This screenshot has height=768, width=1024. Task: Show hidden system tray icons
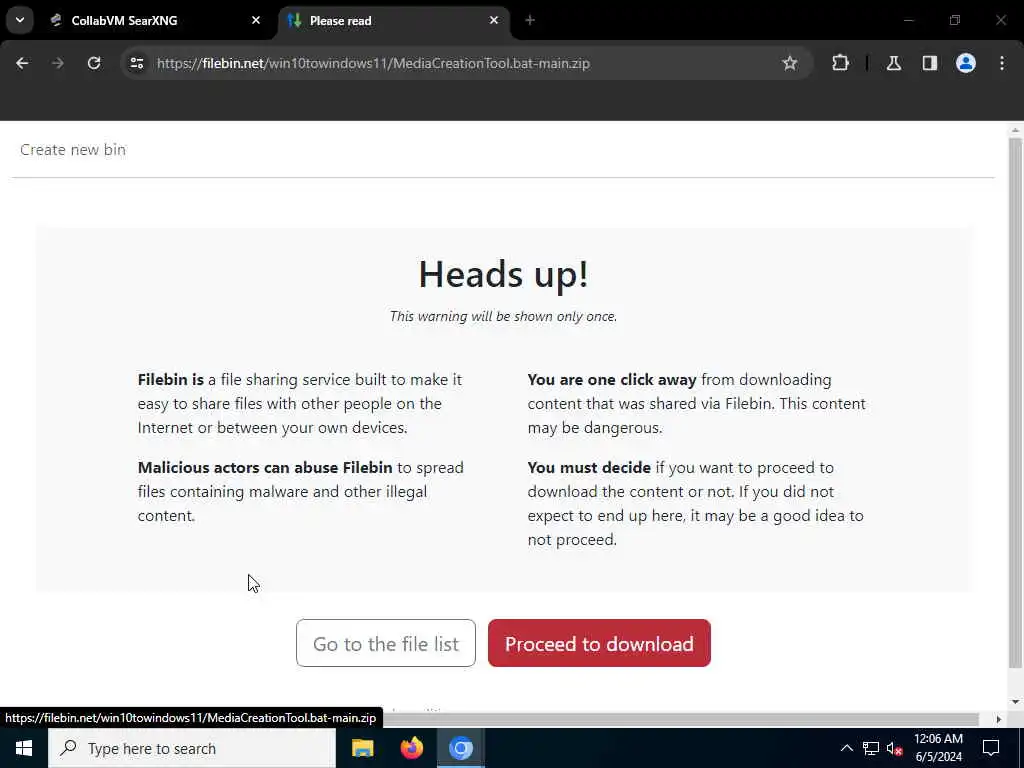[846, 748]
